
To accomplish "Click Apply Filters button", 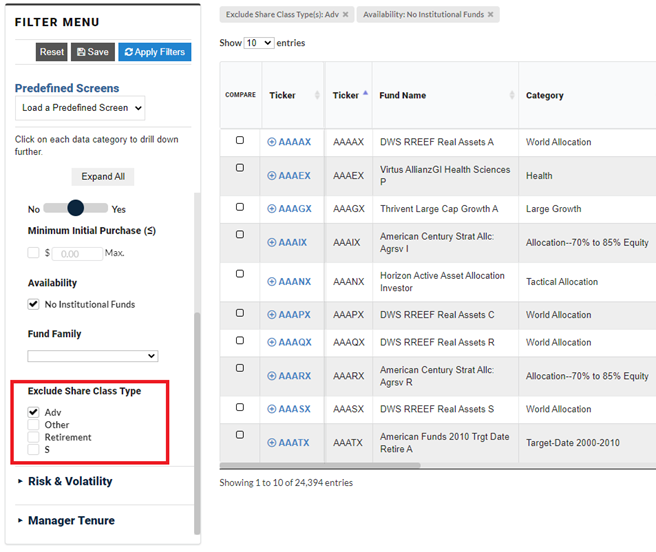I will (x=155, y=52).
